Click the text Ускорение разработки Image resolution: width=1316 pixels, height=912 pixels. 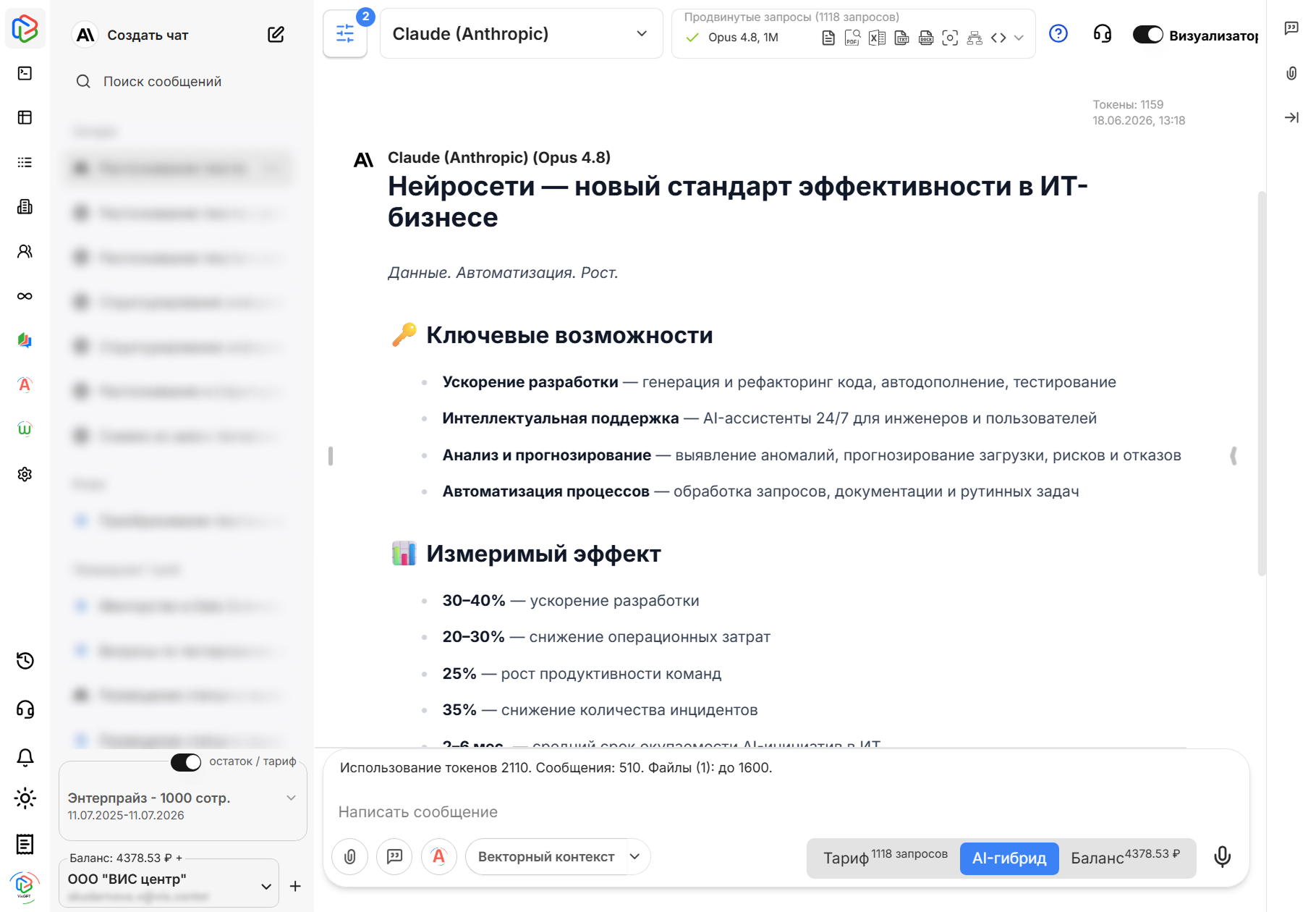(x=530, y=382)
